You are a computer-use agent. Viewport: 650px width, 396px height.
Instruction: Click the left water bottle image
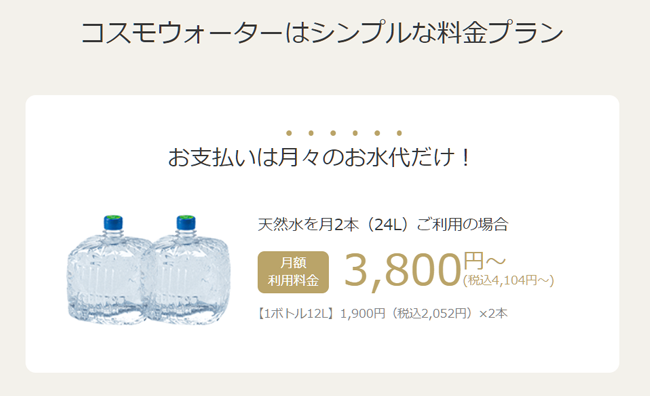click(x=108, y=270)
